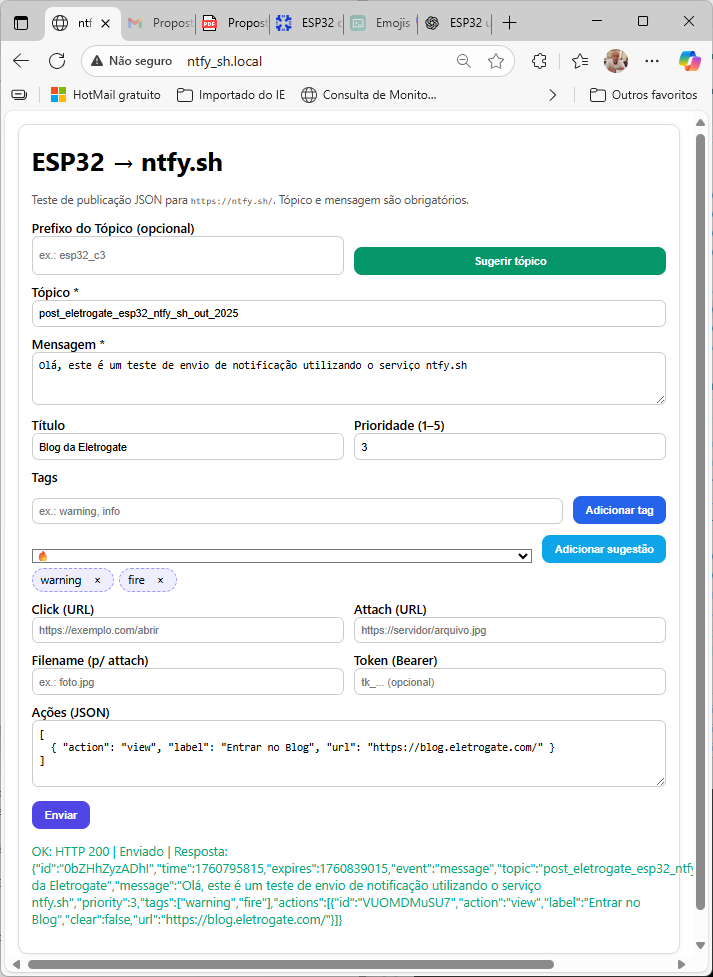The image size is (713, 977).
Task: Focus the Prioridade (1–5) field
Action: (x=509, y=447)
